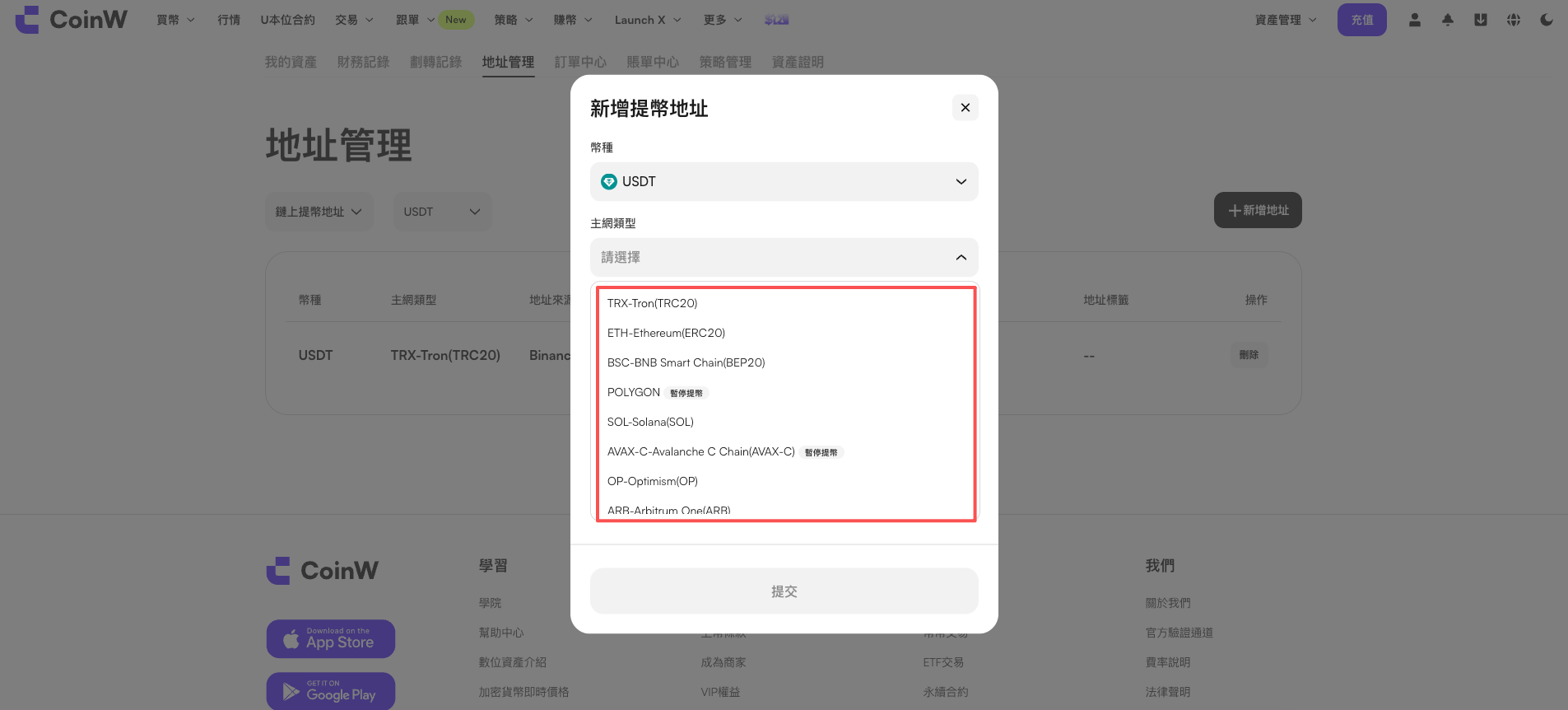Collapse the 主網類型 請選擇 dropdown
The height and width of the screenshot is (710, 1568).
(x=784, y=258)
